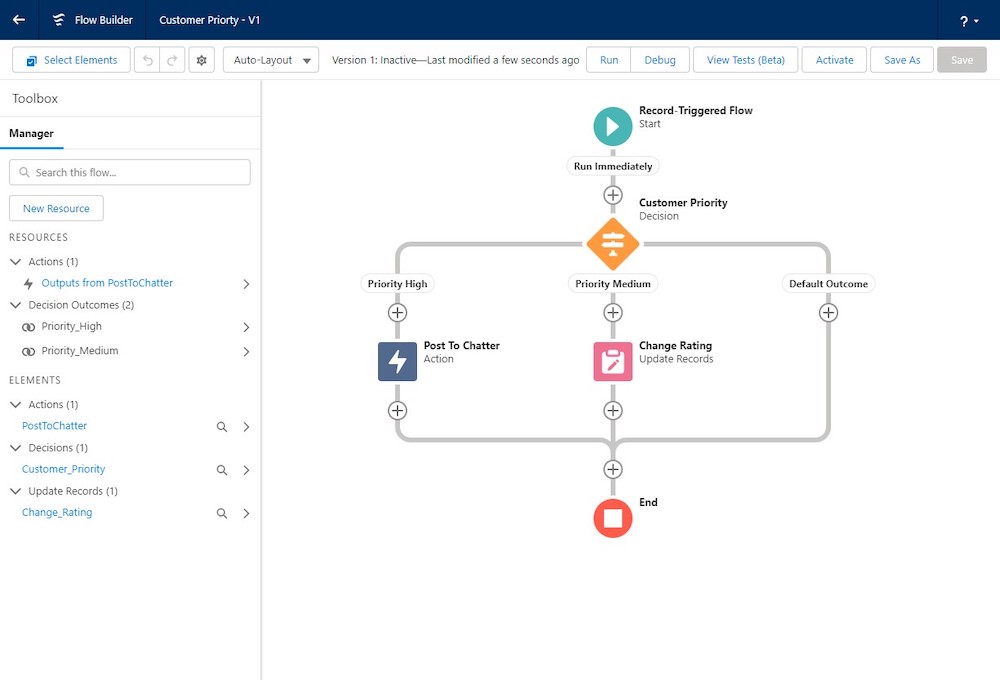This screenshot has height=680, width=1000.
Task: Add element below Post To Chatter
Action: click(x=397, y=410)
